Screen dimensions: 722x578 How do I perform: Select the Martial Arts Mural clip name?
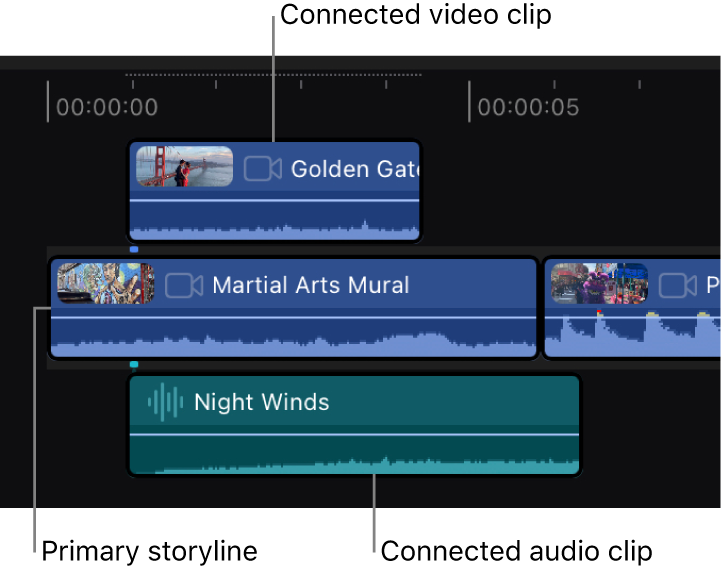point(311,285)
